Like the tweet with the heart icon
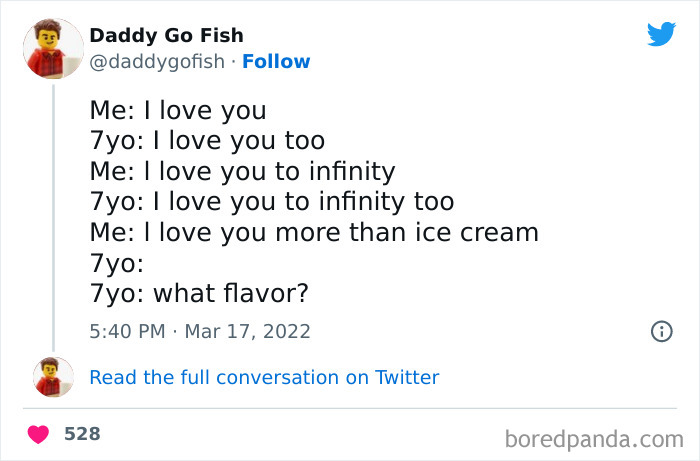 point(39,435)
